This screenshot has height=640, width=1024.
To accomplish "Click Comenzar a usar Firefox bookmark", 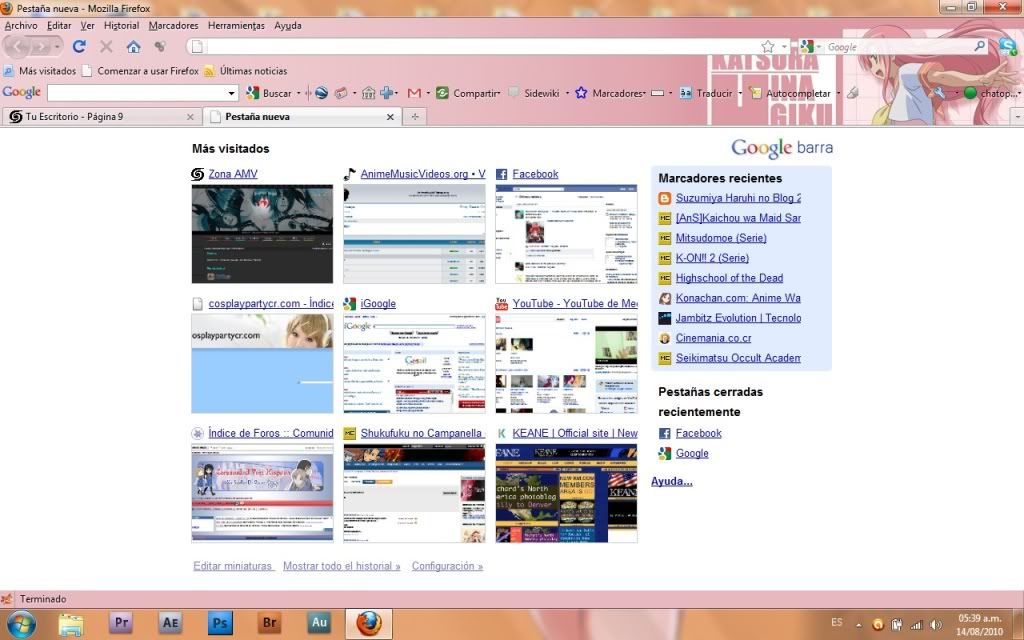I will (140, 71).
